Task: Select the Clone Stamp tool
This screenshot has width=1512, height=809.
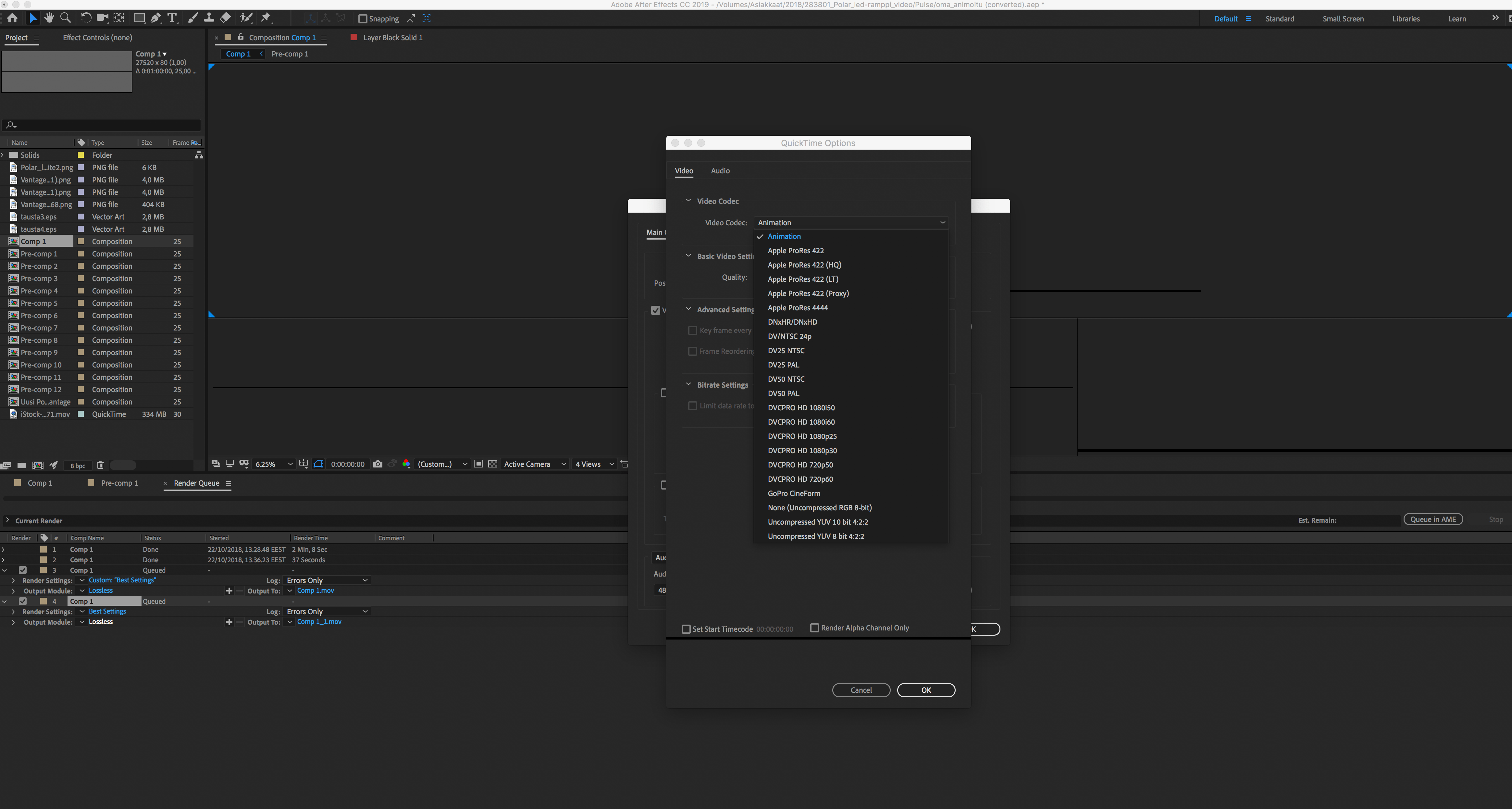Action: tap(209, 18)
